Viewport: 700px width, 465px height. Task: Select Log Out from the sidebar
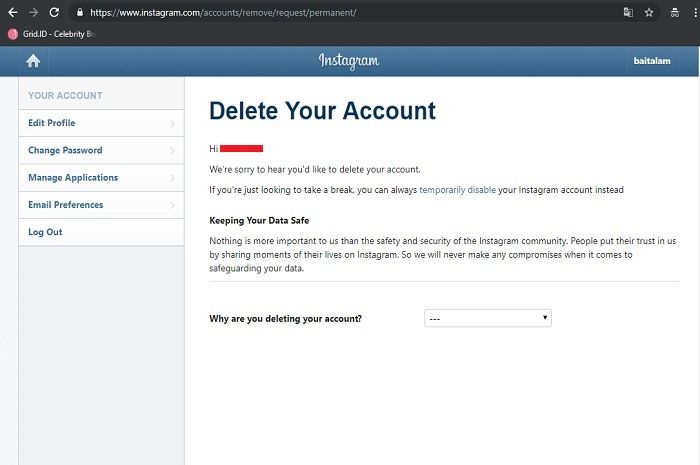45,232
